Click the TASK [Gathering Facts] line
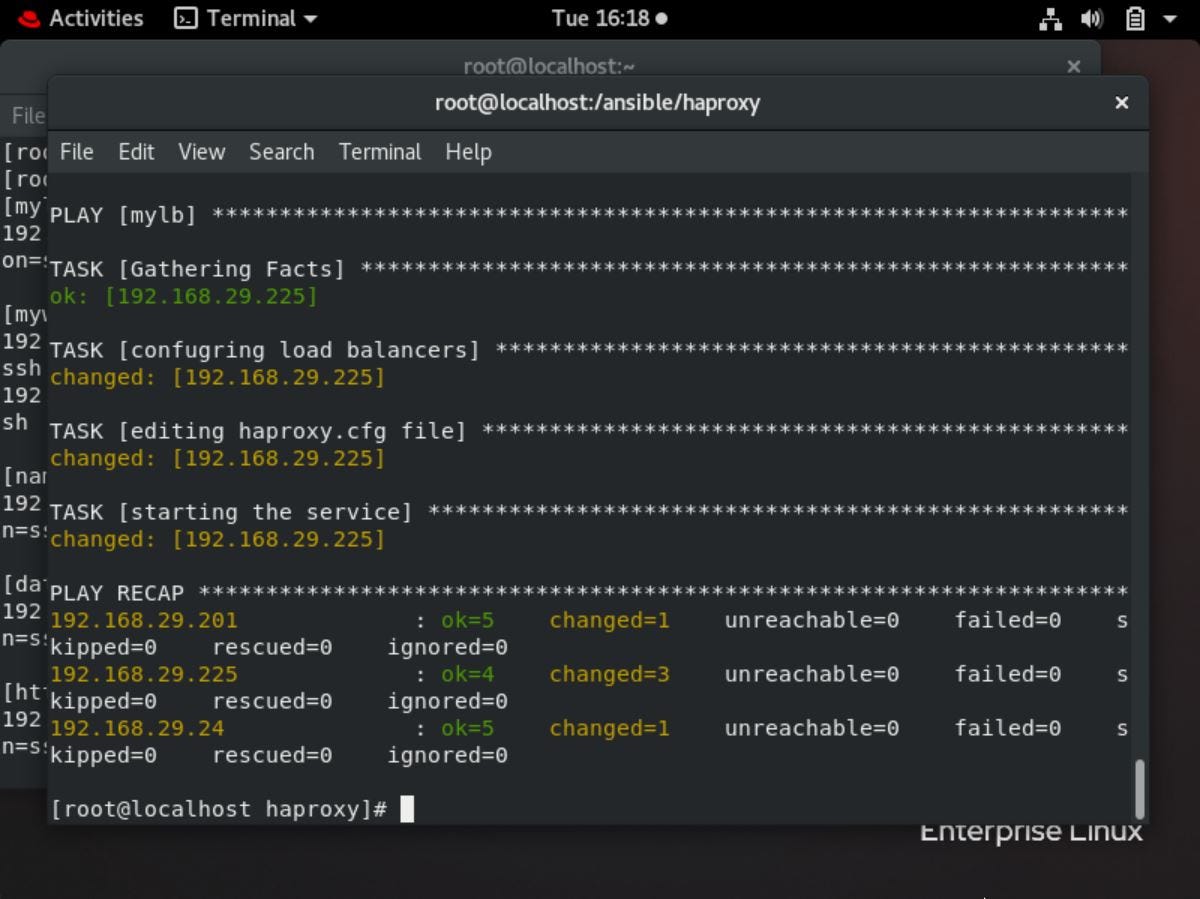The height and width of the screenshot is (899, 1200). [x=589, y=269]
